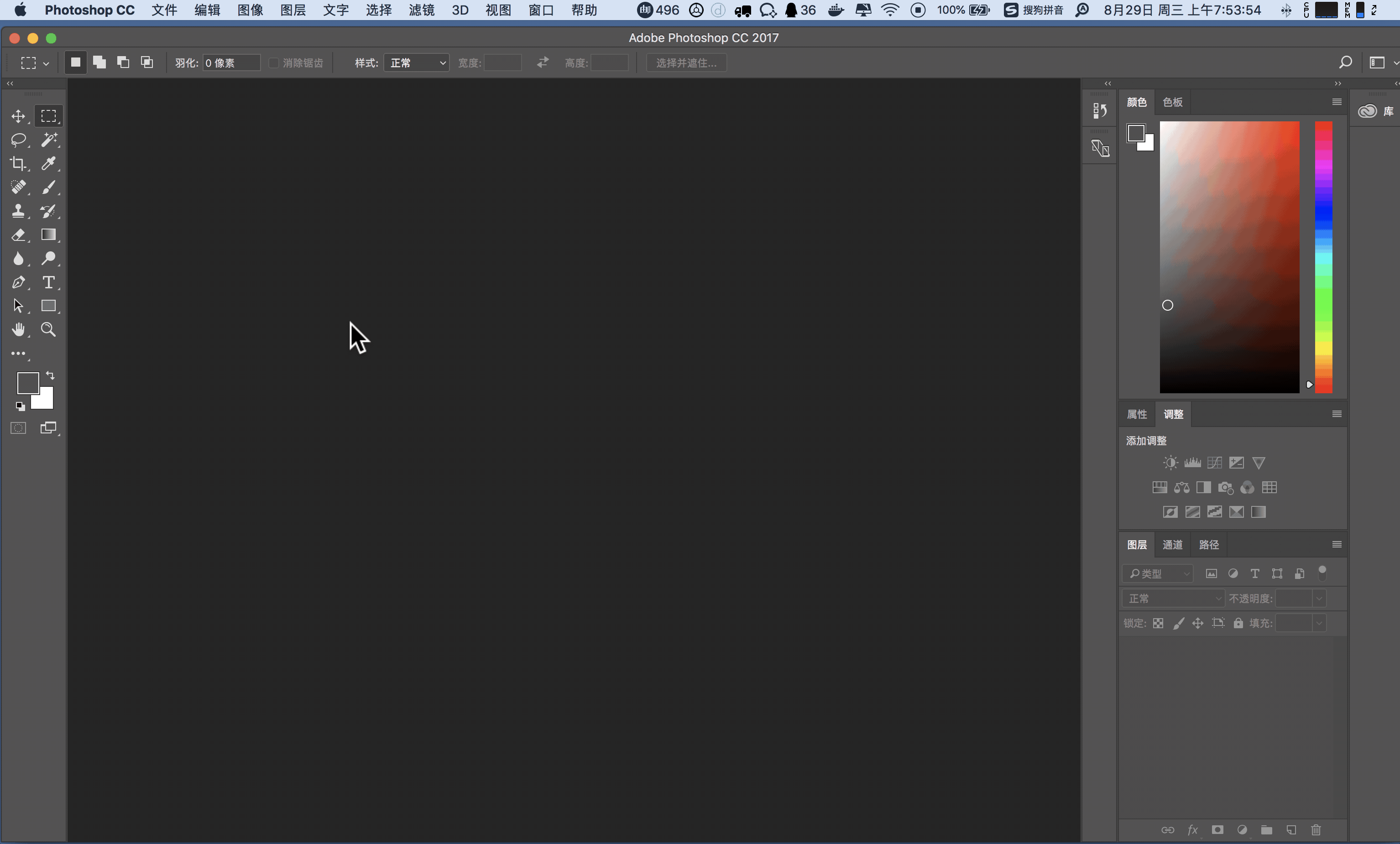Toggle Quick Mask mode in toolbar
The width and height of the screenshot is (1400, 844).
[x=18, y=428]
